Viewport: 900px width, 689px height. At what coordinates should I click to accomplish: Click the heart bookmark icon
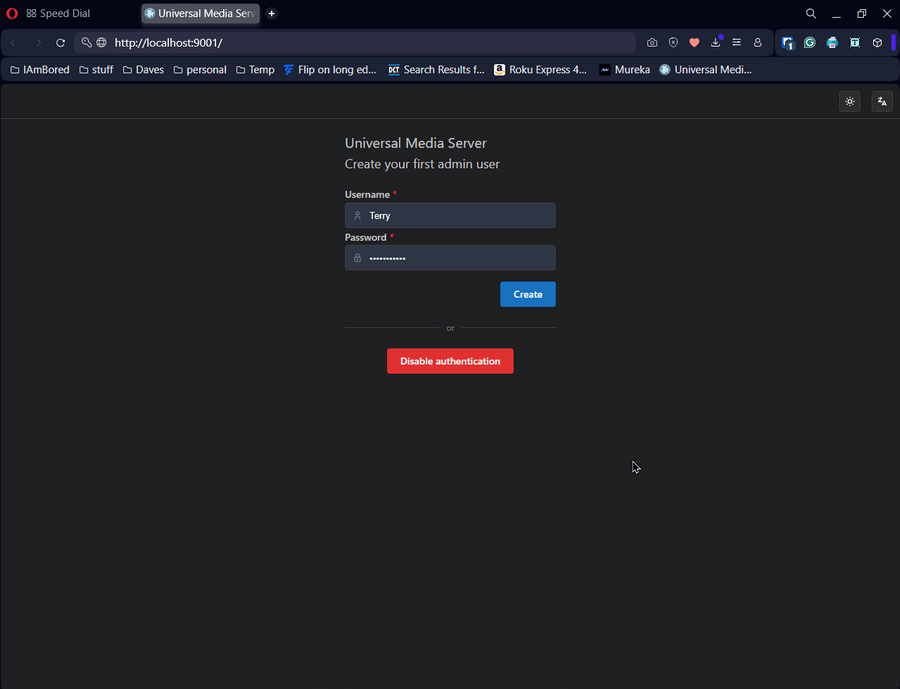coord(695,42)
